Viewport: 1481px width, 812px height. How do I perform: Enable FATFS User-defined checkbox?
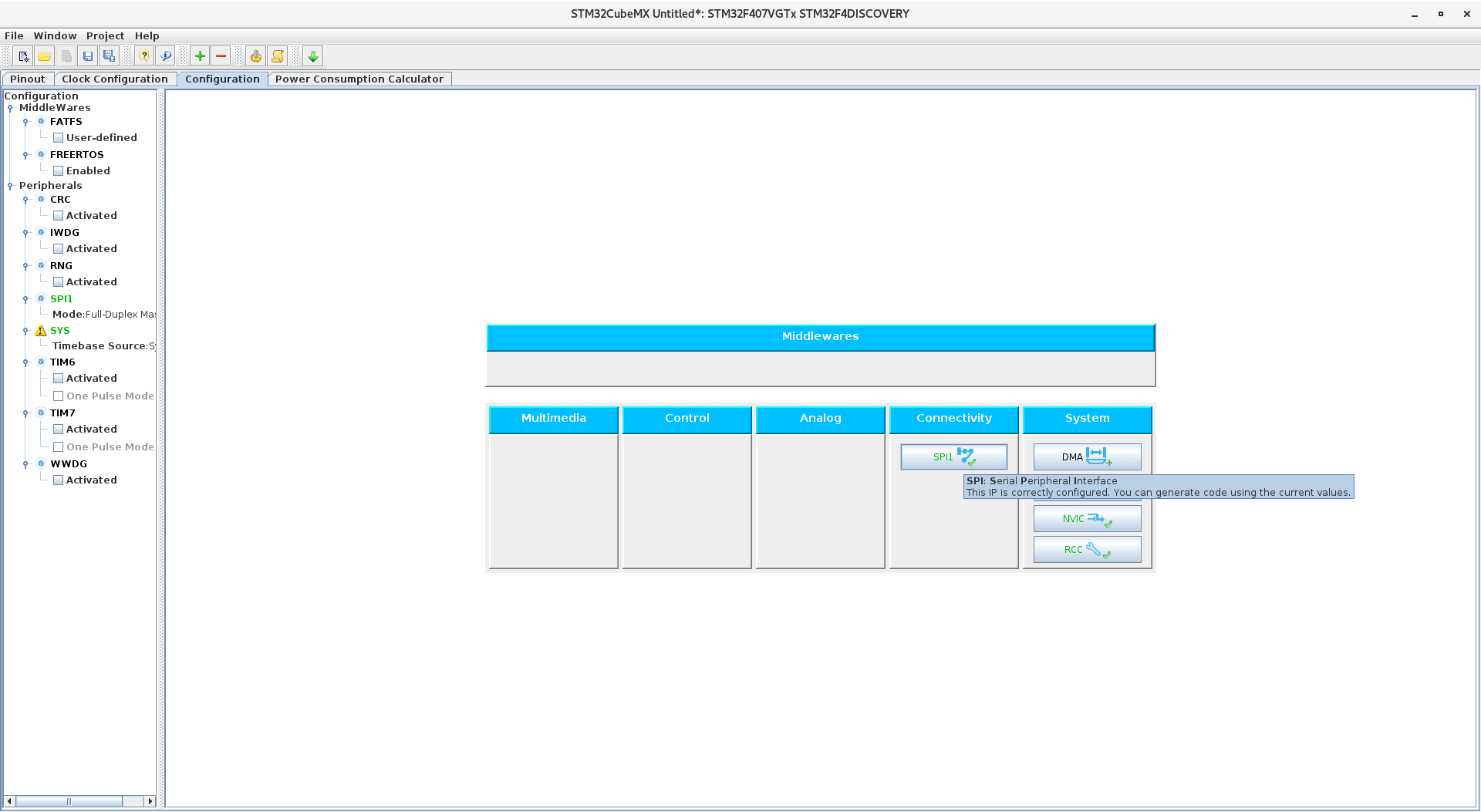coord(58,138)
